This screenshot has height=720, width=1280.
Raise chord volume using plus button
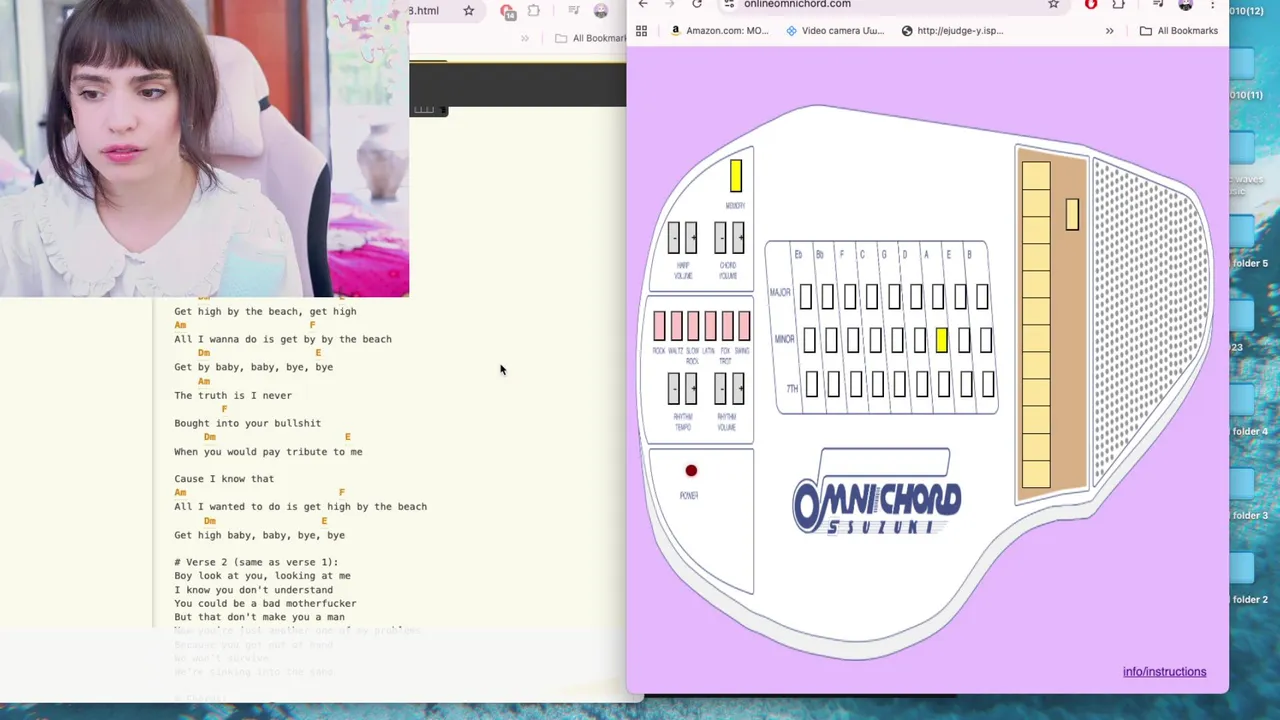tap(738, 238)
